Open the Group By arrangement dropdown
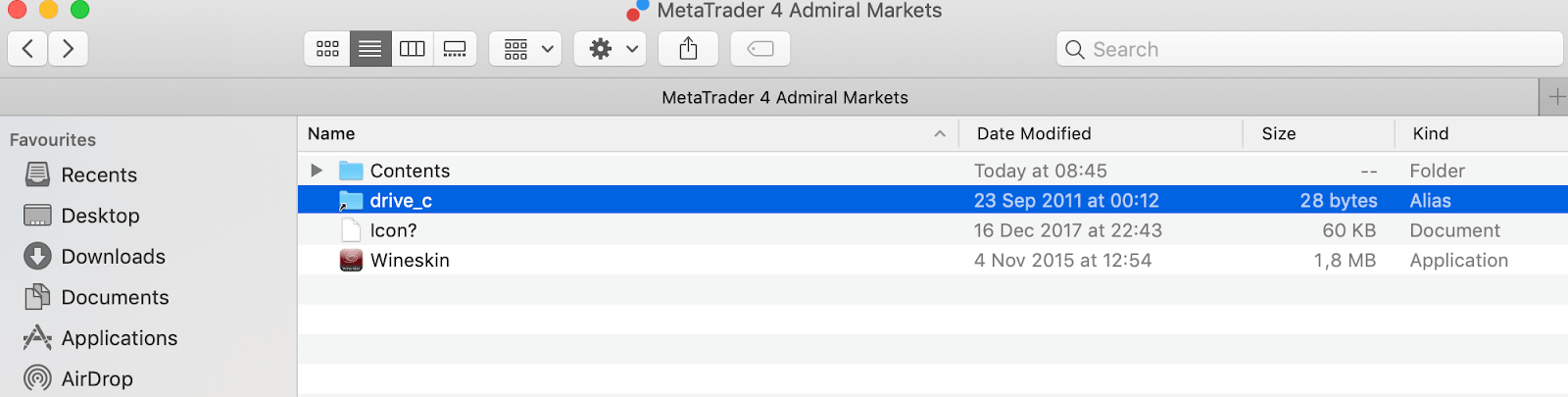Image resolution: width=1568 pixels, height=397 pixels. [x=525, y=49]
